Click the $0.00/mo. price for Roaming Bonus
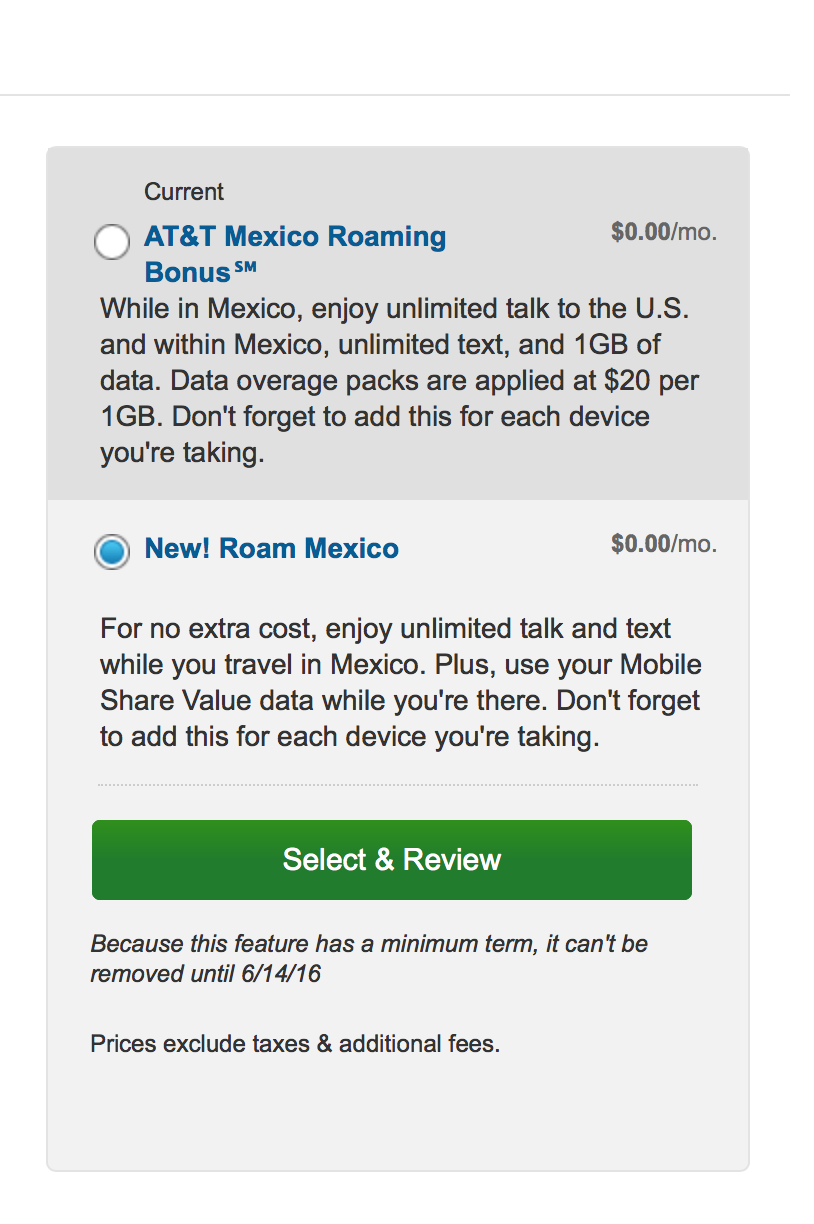814x1224 pixels. [x=663, y=233]
